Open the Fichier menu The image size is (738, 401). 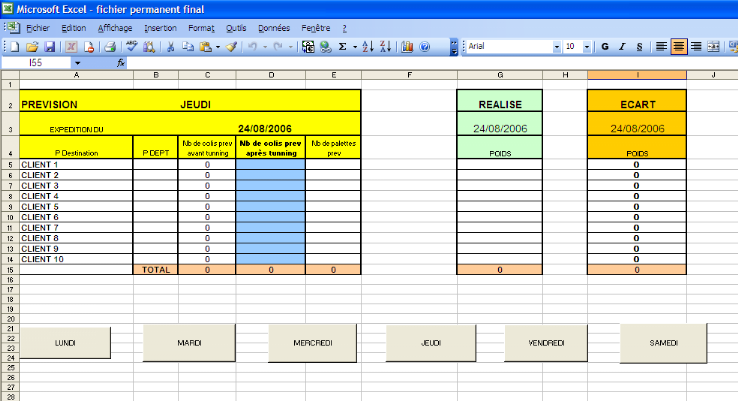point(38,28)
